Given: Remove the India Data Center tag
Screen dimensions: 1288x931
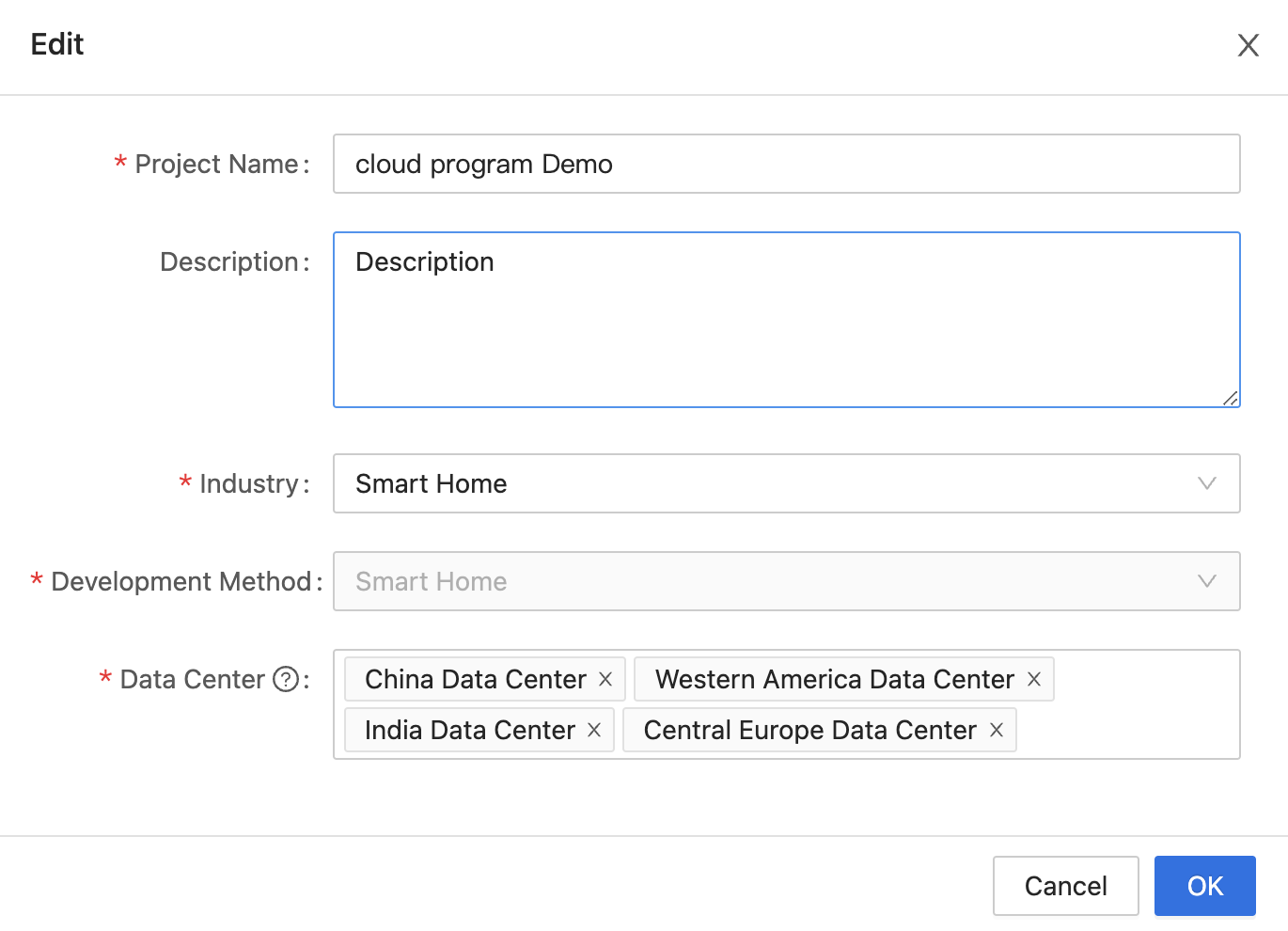Looking at the screenshot, I should pos(594,730).
